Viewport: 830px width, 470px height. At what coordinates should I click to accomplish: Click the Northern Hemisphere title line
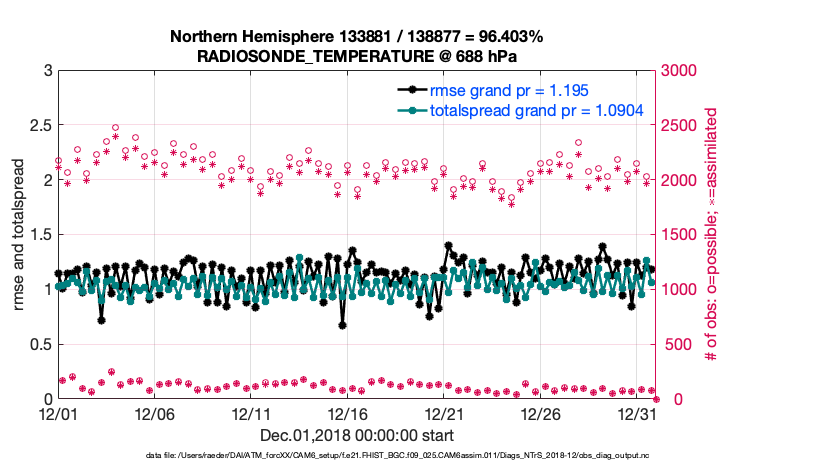pos(356,37)
